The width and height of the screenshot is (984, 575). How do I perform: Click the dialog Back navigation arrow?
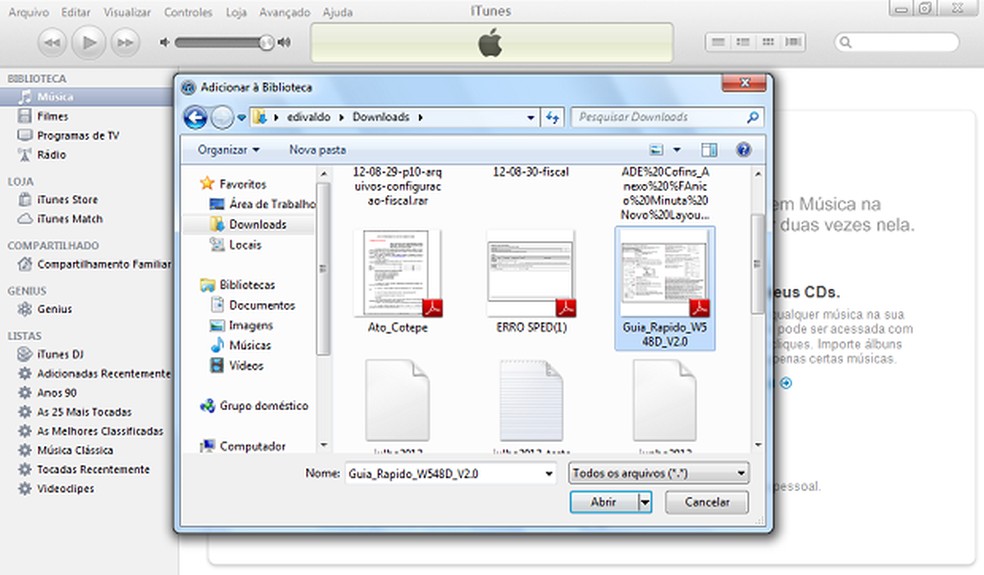pyautogui.click(x=195, y=117)
